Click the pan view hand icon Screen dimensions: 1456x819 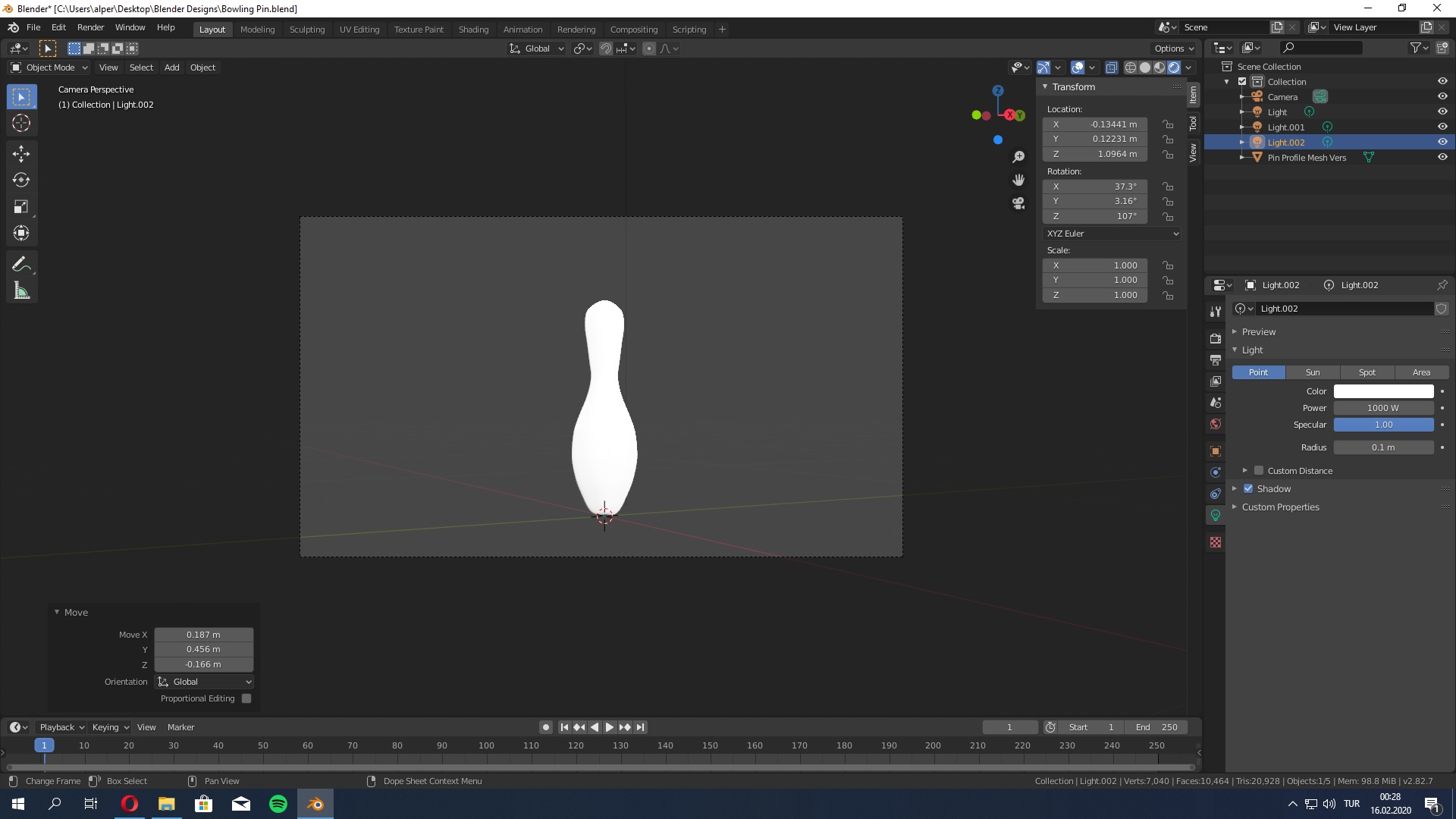click(1018, 180)
